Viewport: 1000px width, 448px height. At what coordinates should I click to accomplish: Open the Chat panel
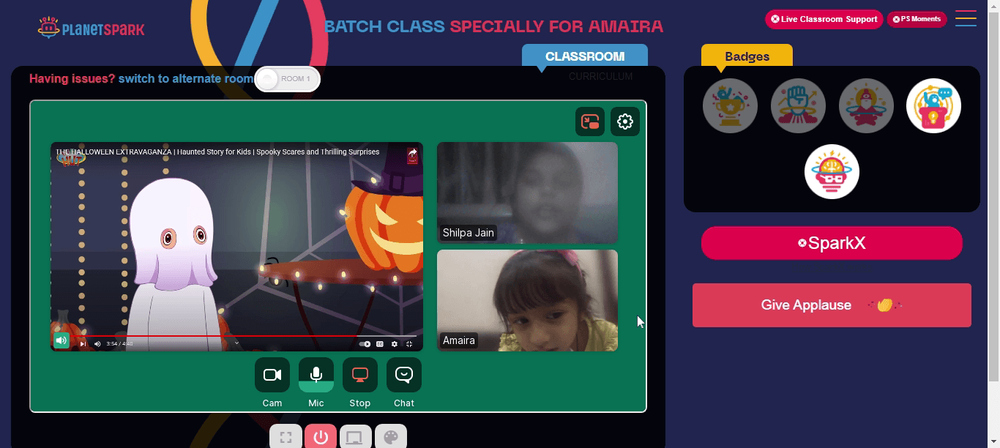click(x=404, y=375)
